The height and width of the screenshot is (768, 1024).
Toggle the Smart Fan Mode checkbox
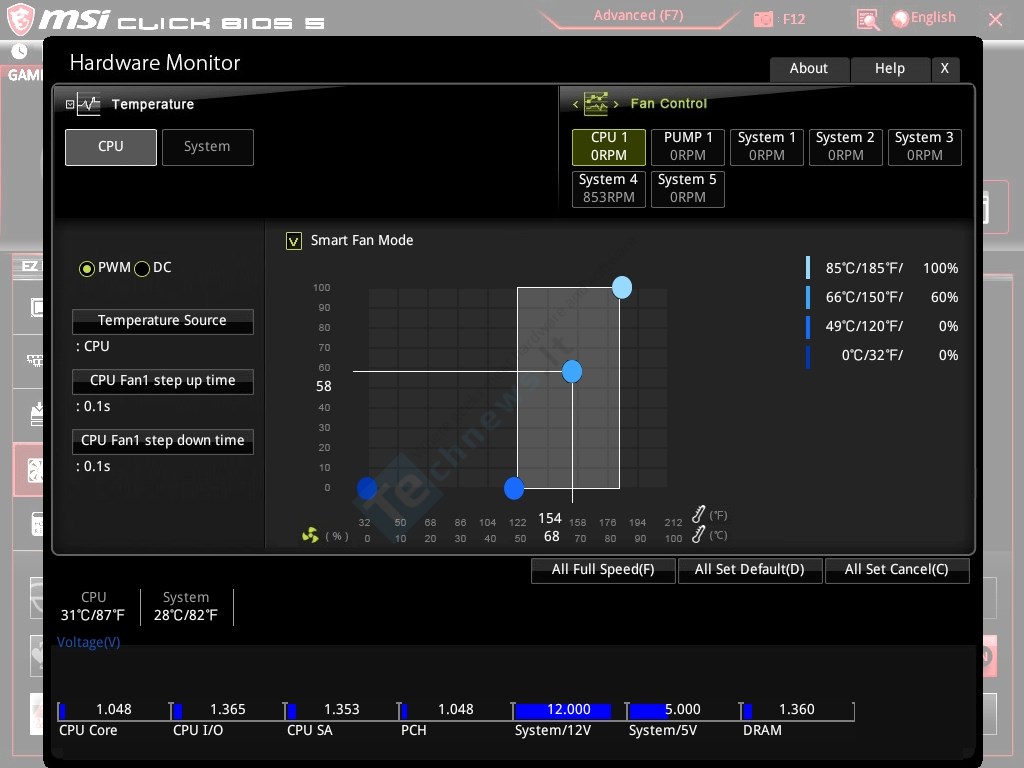(x=294, y=241)
